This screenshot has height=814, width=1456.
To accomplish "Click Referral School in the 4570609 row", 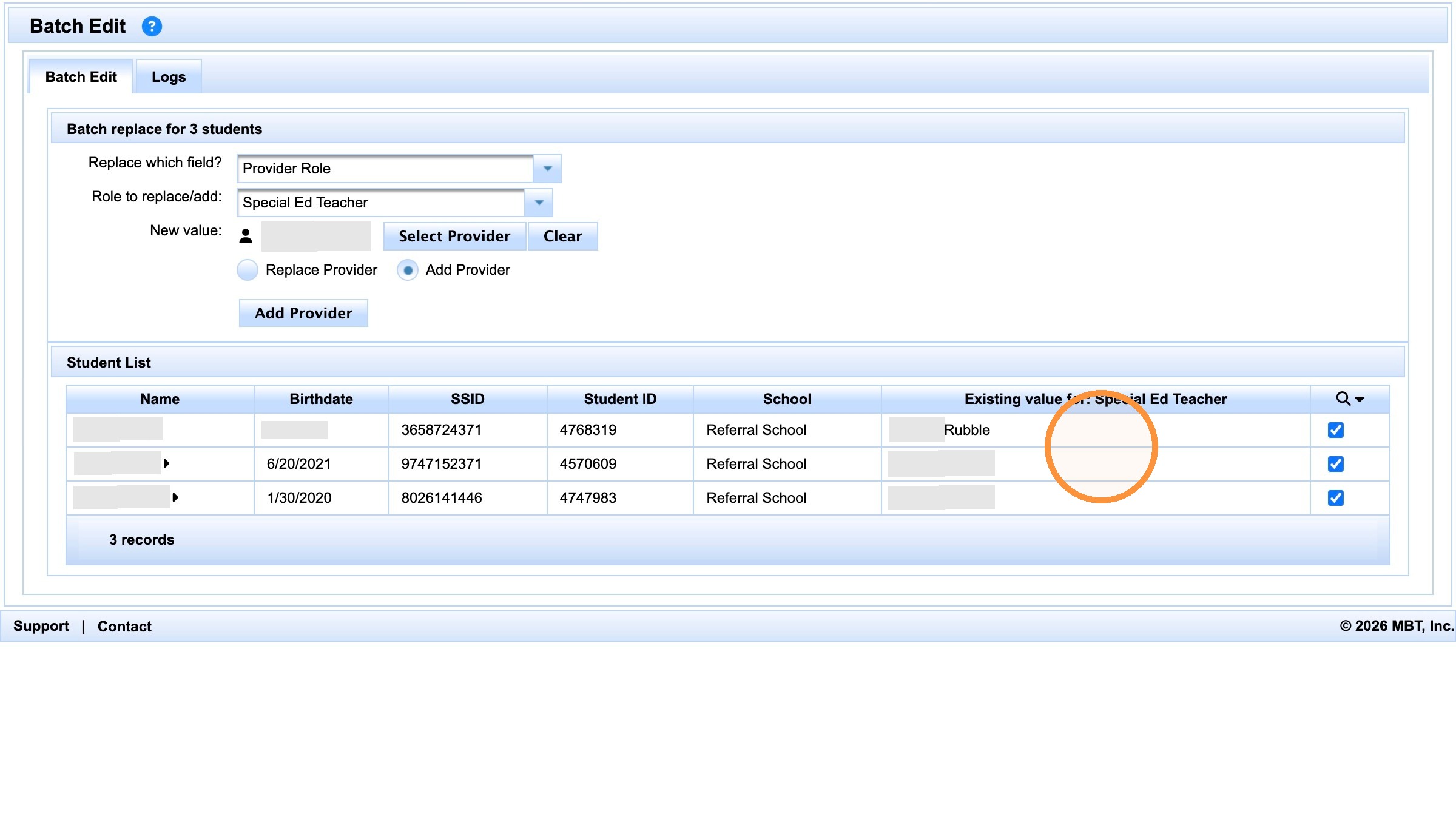I will 757,464.
